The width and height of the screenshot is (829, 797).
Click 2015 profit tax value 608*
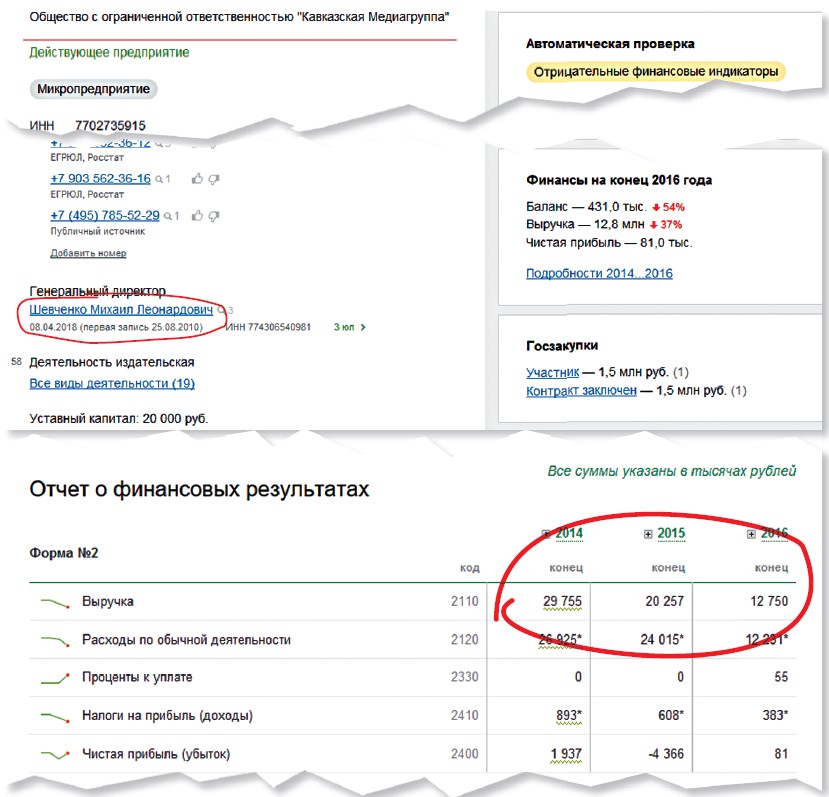click(x=671, y=716)
